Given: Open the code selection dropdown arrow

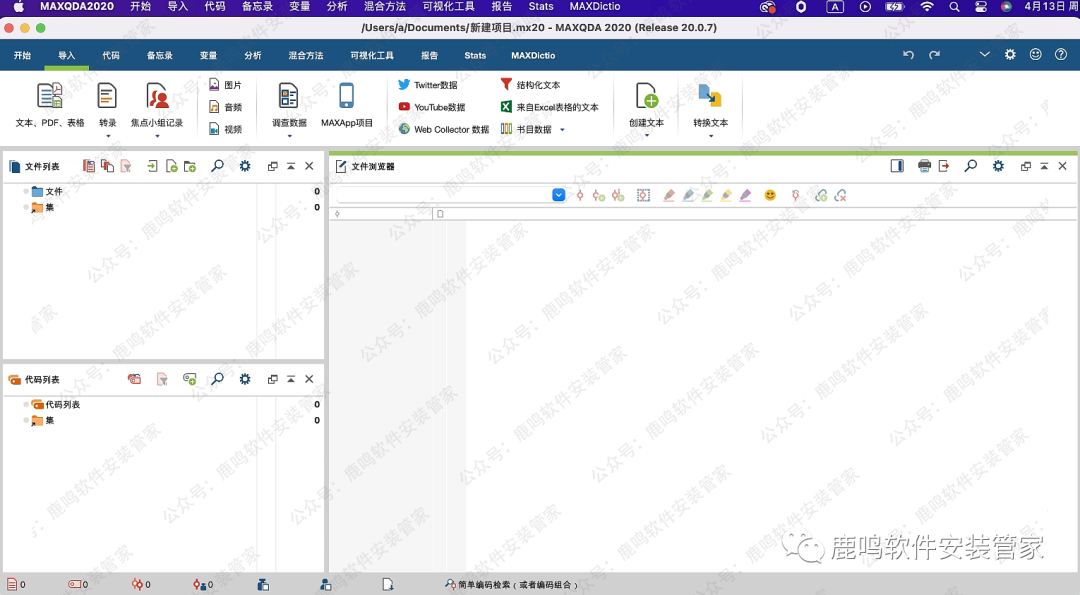Looking at the screenshot, I should click(x=559, y=195).
